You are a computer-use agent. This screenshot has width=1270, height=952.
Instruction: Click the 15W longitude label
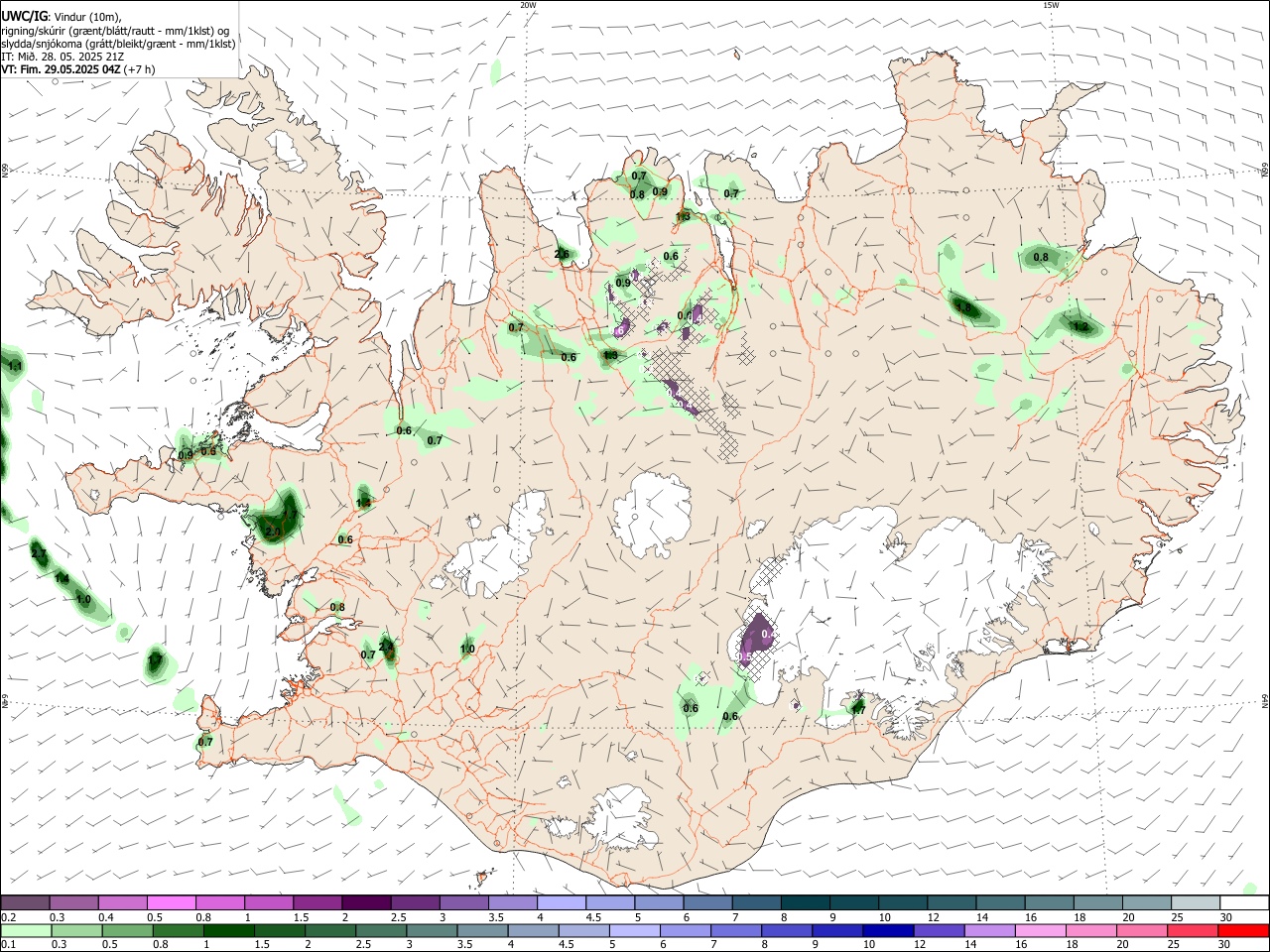coord(1051,5)
